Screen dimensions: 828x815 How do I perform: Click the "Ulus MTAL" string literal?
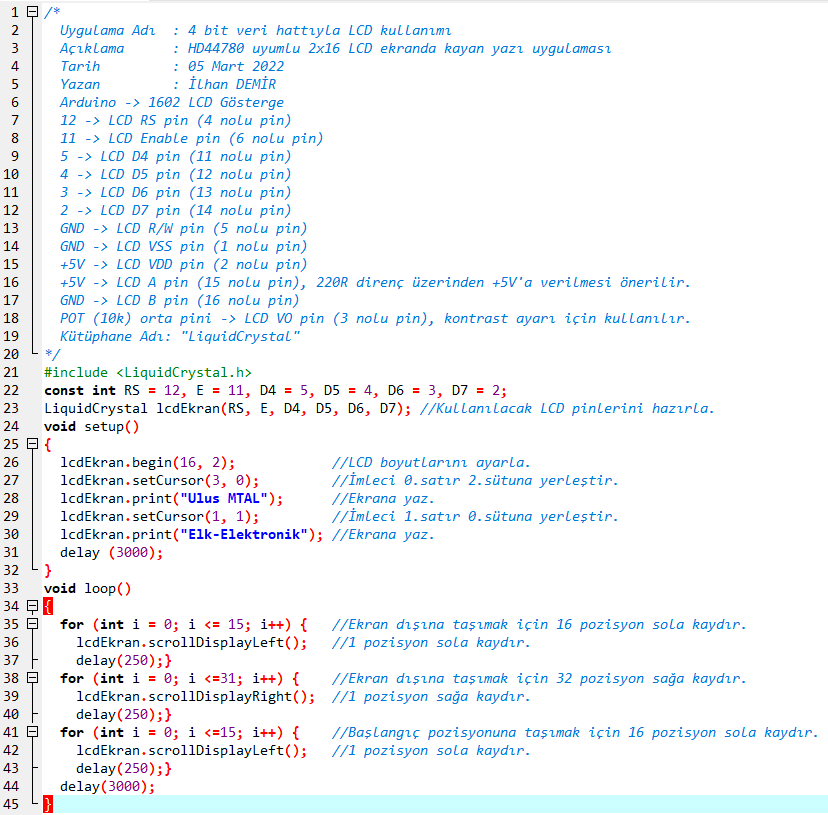224,499
